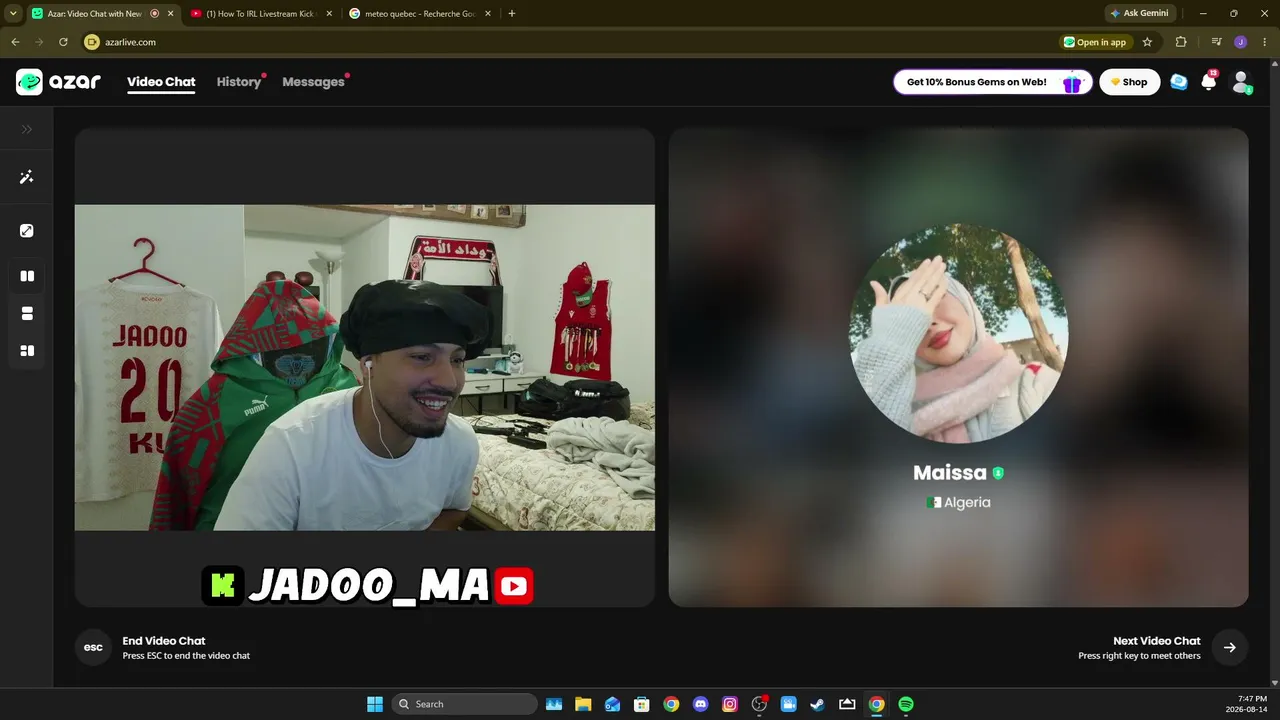Viewport: 1280px width, 720px height.
Task: Open the media controls icon in Chrome toolbar
Action: [1216, 42]
